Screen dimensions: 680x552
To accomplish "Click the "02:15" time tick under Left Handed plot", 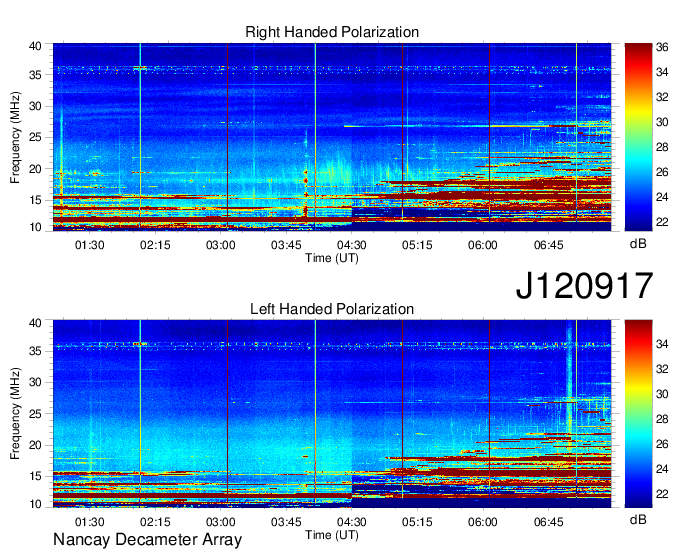I will (x=155, y=522).
